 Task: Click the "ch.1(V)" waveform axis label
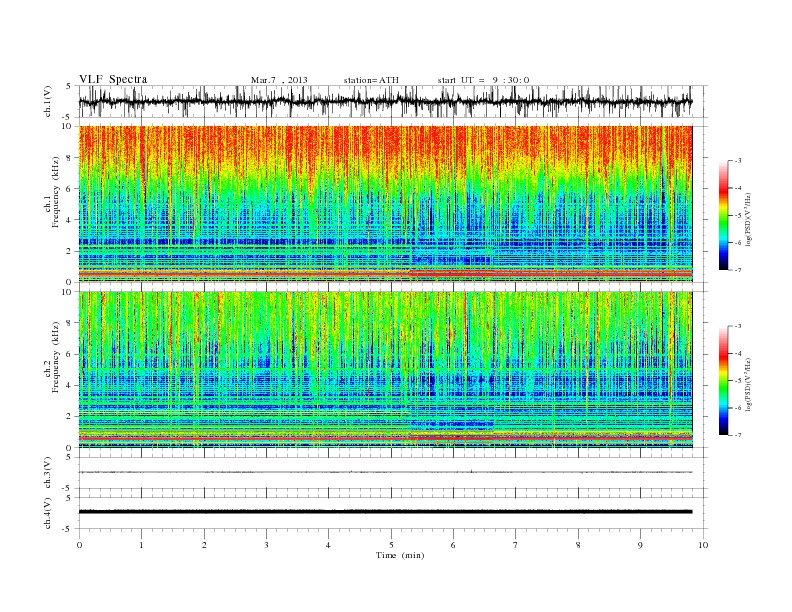point(48,101)
